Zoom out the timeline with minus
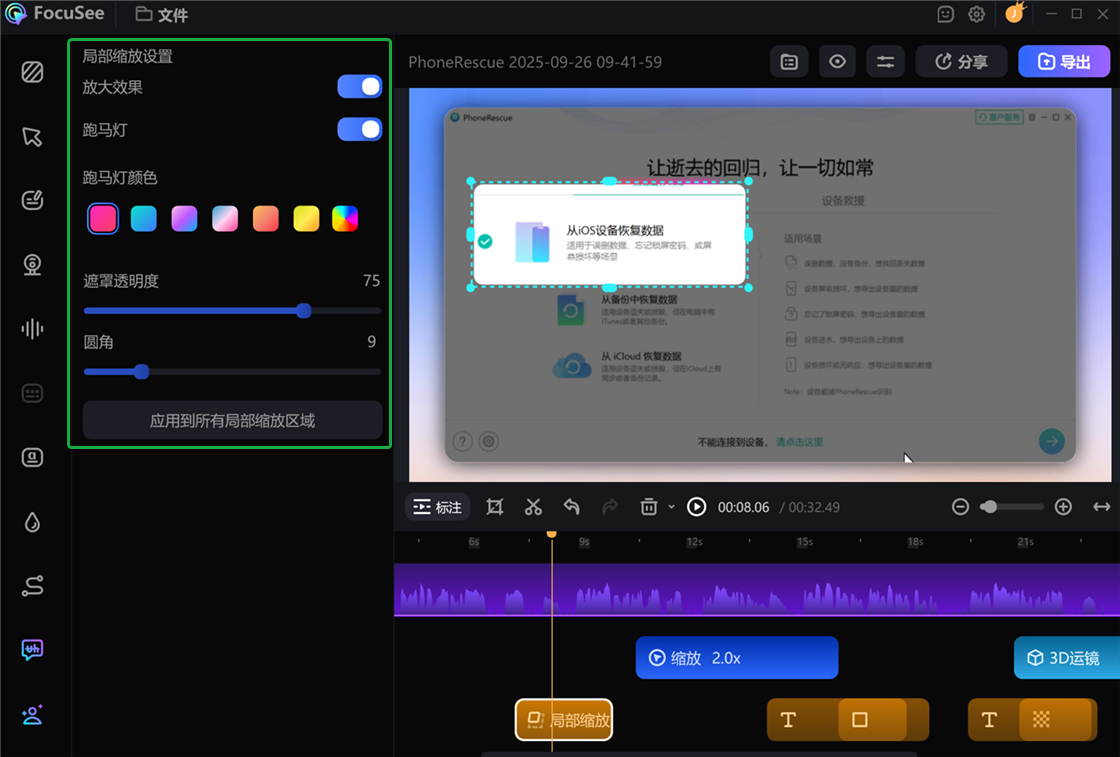The image size is (1120, 757). pos(961,507)
